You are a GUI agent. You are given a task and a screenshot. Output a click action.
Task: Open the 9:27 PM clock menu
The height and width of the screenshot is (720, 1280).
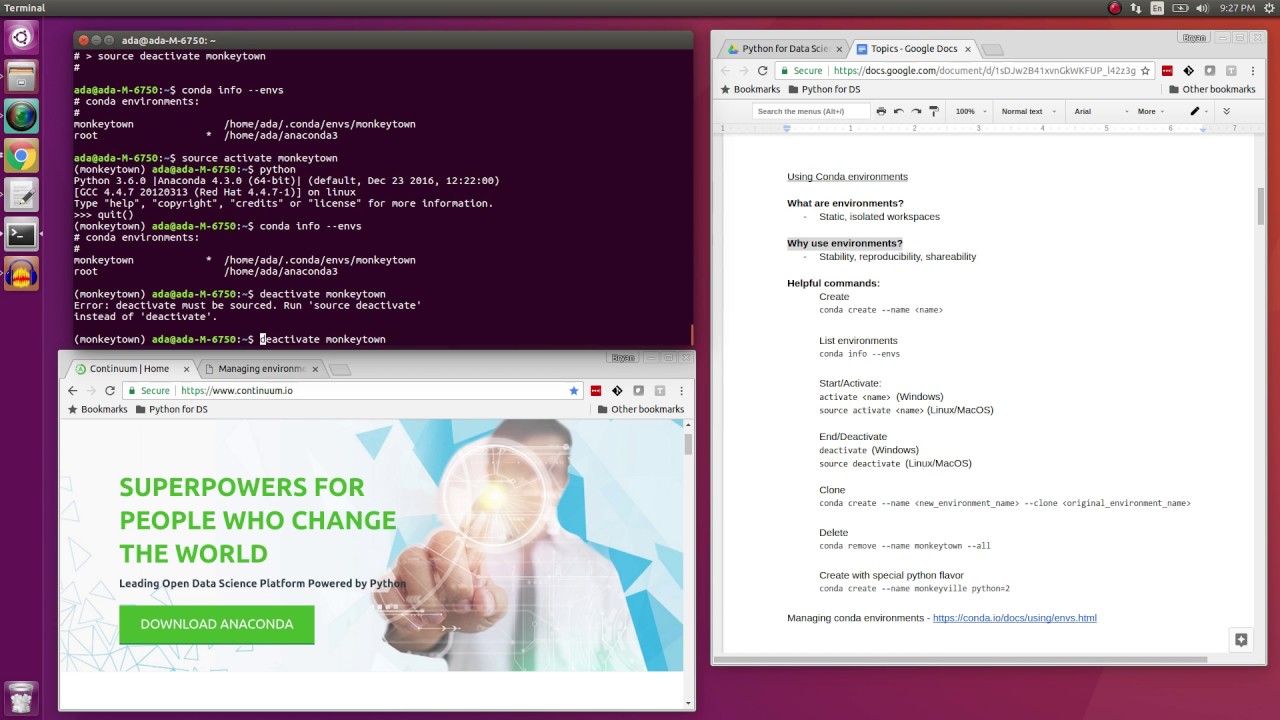point(1237,8)
